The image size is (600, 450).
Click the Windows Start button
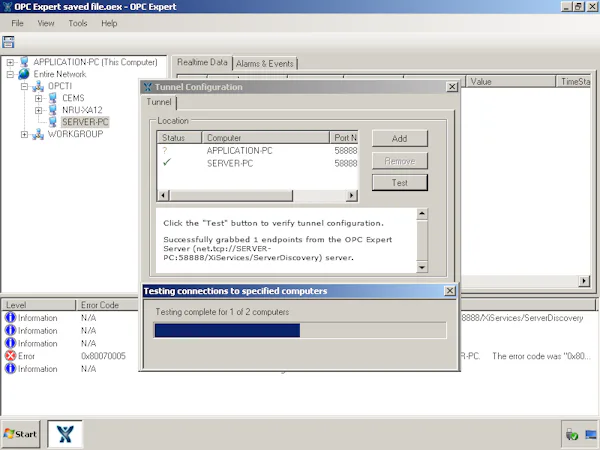[21, 434]
